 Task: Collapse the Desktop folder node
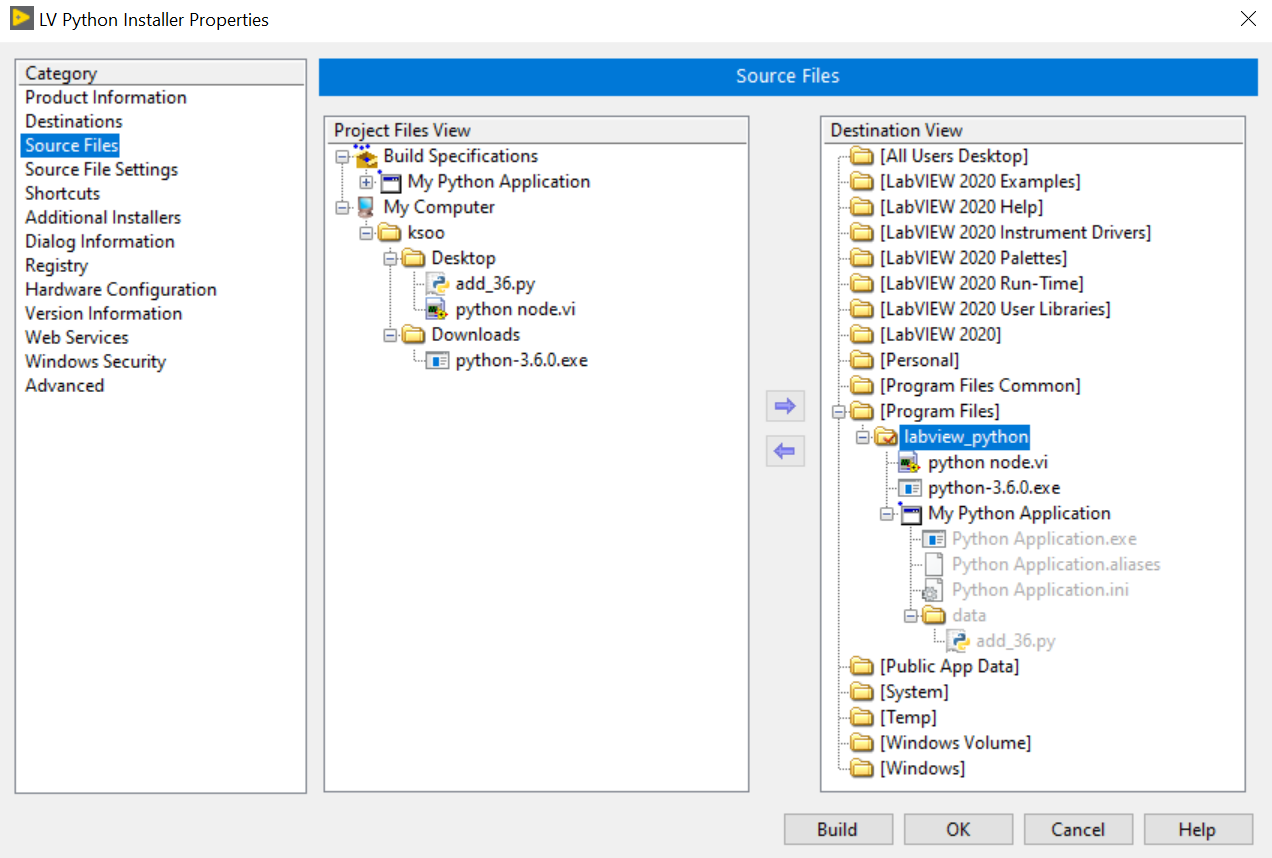point(391,259)
